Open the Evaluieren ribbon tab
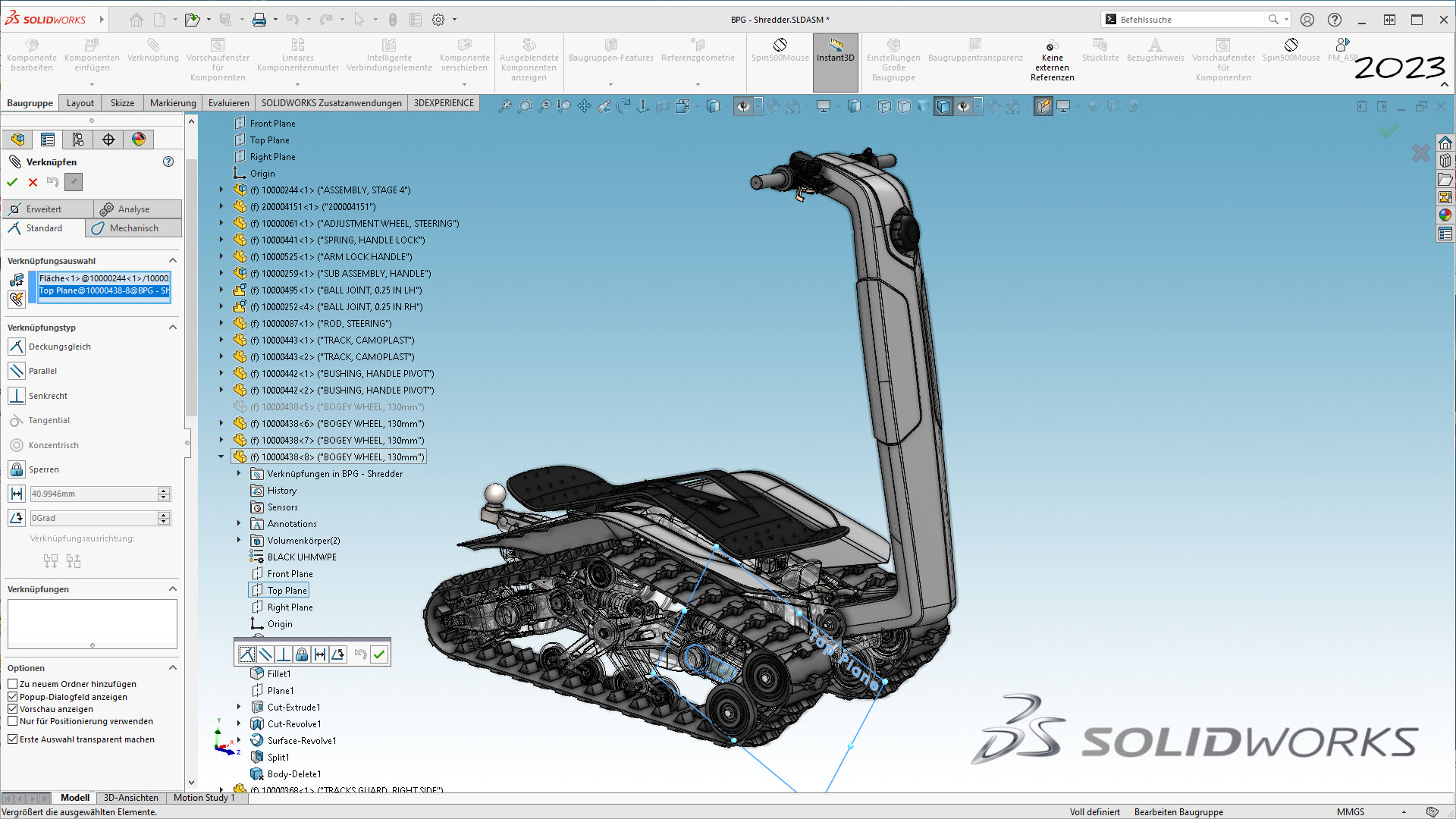1456x819 pixels. [x=228, y=103]
